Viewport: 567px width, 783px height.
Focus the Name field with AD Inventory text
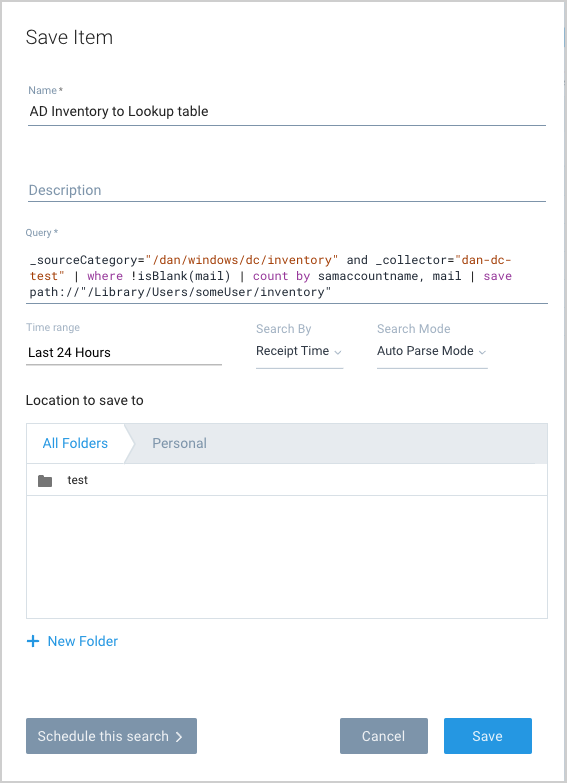[287, 111]
